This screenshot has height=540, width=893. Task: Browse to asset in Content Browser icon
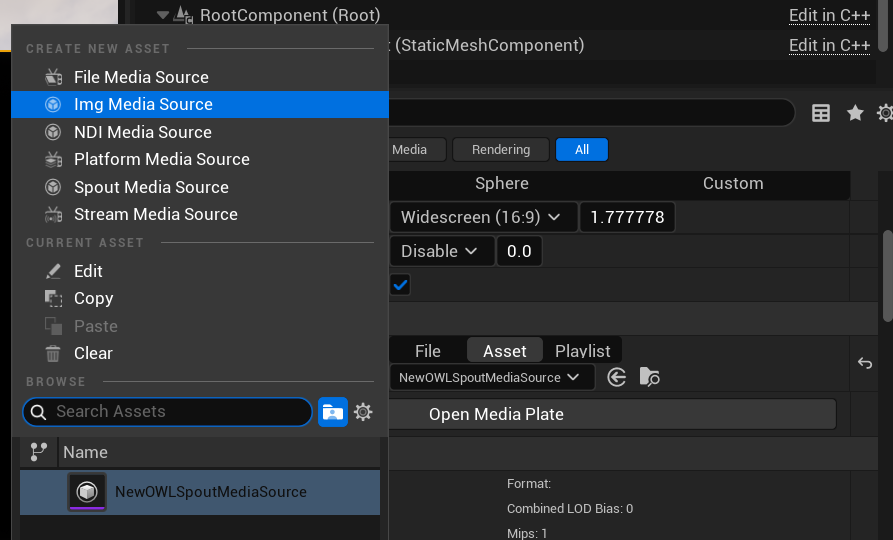click(649, 377)
